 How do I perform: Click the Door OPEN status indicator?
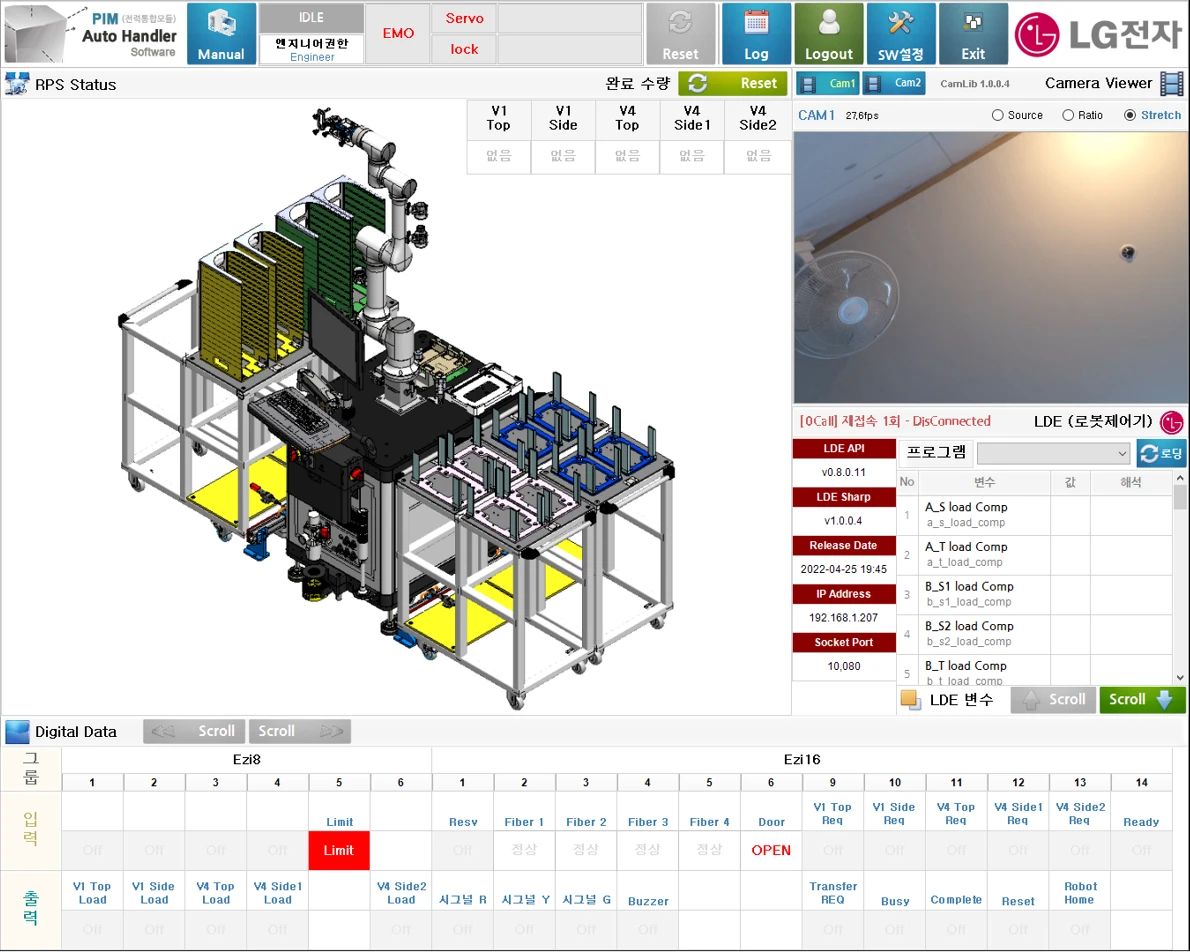tap(771, 850)
